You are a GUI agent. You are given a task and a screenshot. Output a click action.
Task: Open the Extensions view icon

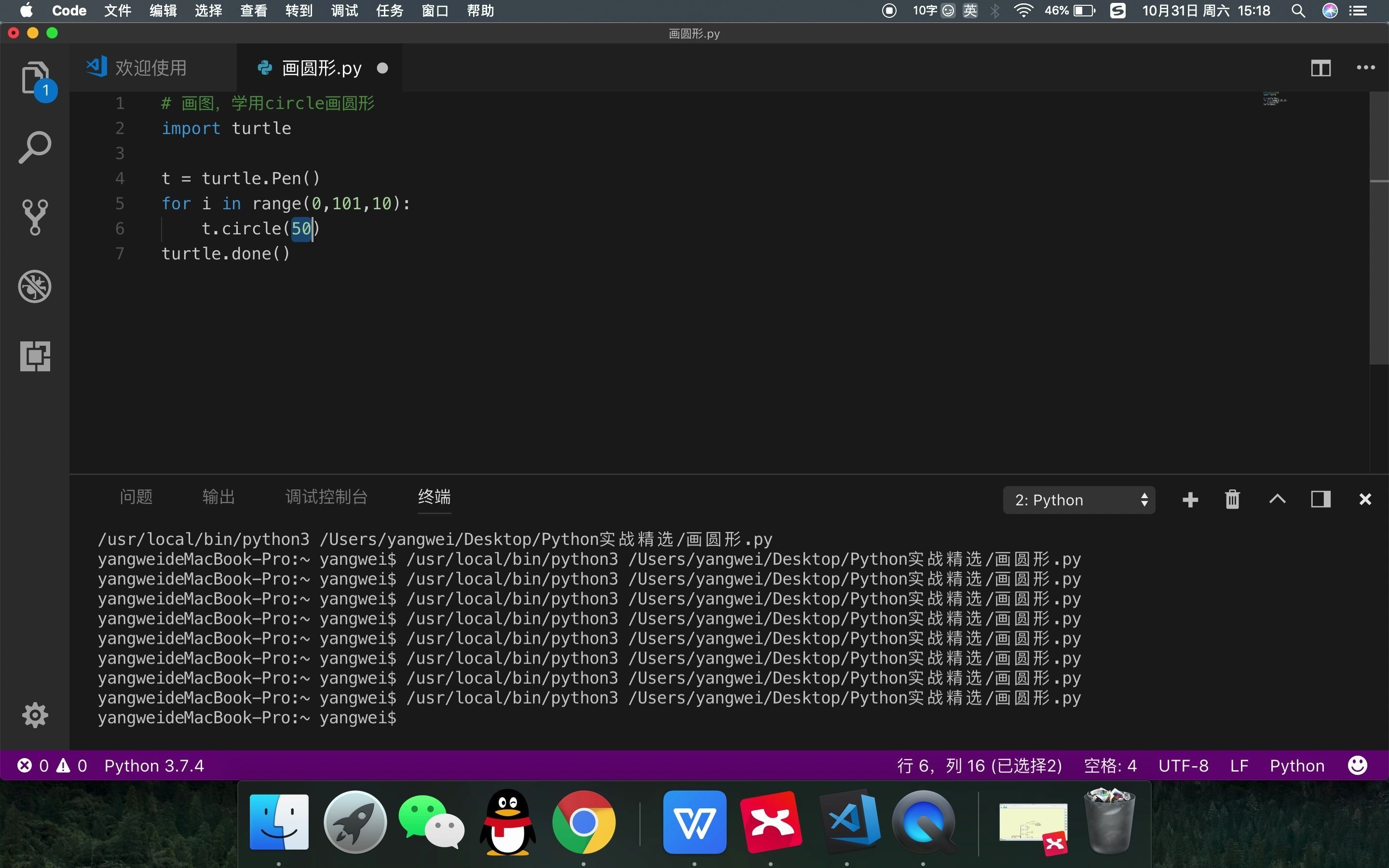coord(34,356)
